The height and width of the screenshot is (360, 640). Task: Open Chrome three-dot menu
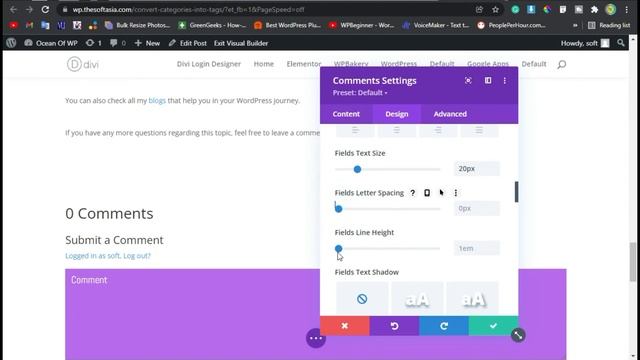tap(627, 9)
